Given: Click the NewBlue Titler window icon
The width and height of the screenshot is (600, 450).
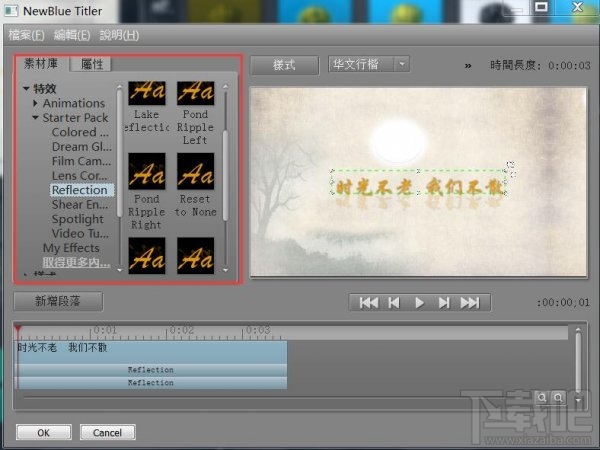Looking at the screenshot, I should click(11, 10).
